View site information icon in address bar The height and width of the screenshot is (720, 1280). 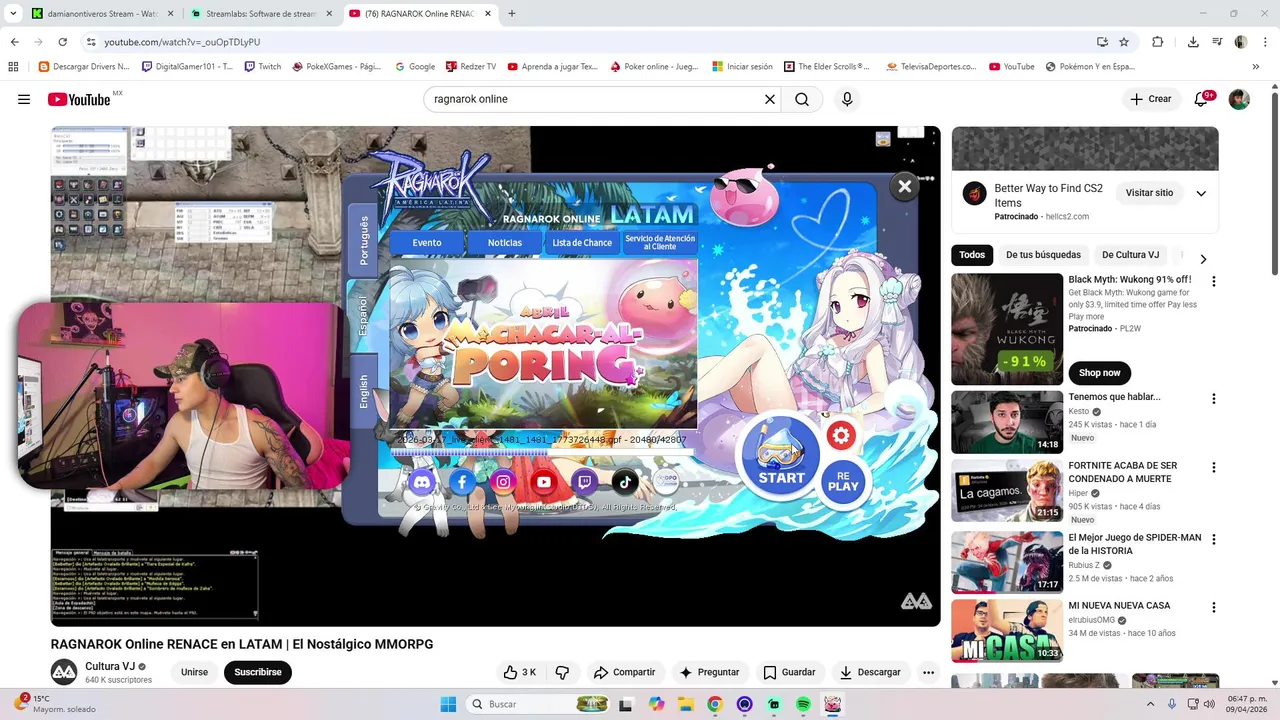[91, 42]
